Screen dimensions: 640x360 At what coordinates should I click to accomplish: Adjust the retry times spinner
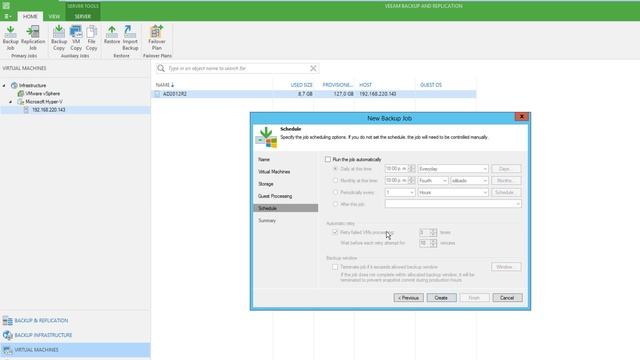click(433, 232)
